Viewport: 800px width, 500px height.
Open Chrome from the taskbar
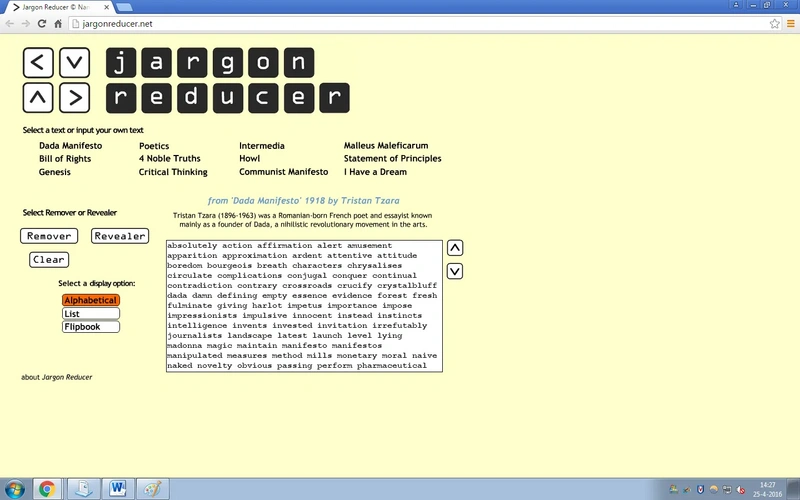click(47, 489)
